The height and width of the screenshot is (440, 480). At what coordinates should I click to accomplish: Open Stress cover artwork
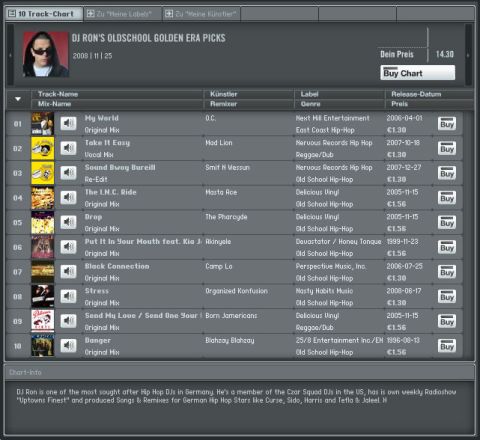[x=42, y=296]
